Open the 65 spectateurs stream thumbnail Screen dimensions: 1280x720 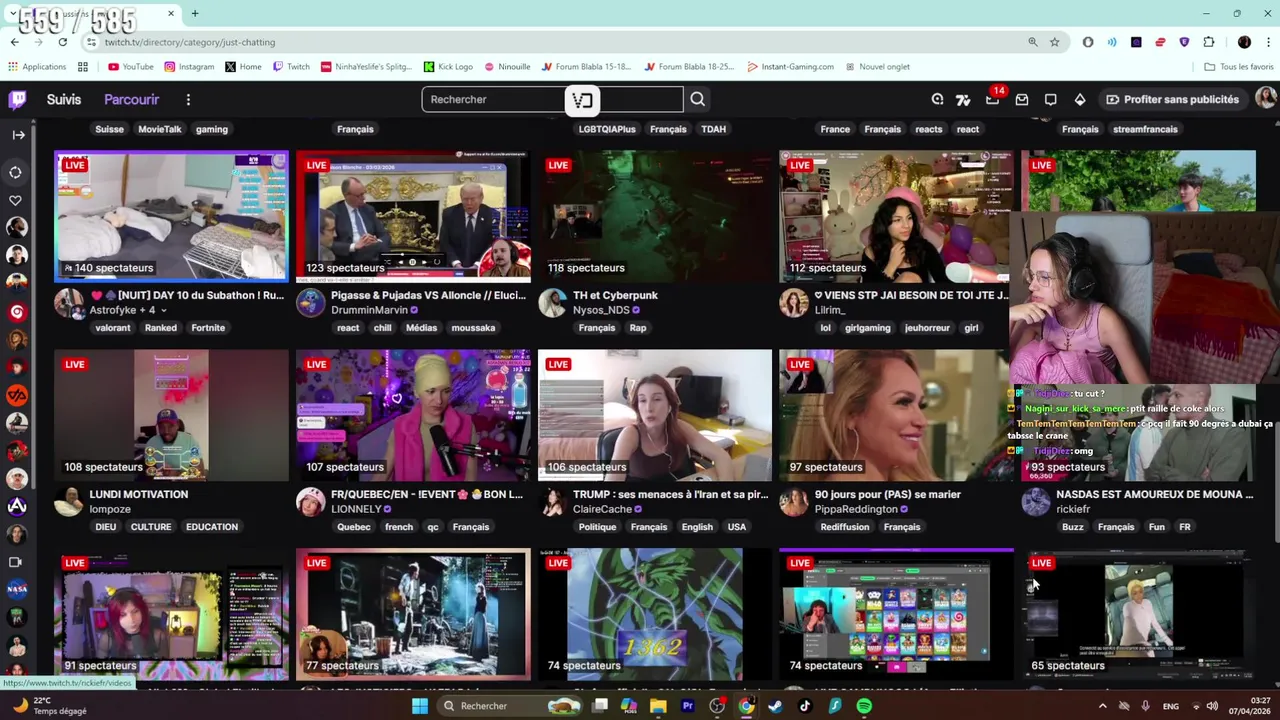click(1138, 614)
